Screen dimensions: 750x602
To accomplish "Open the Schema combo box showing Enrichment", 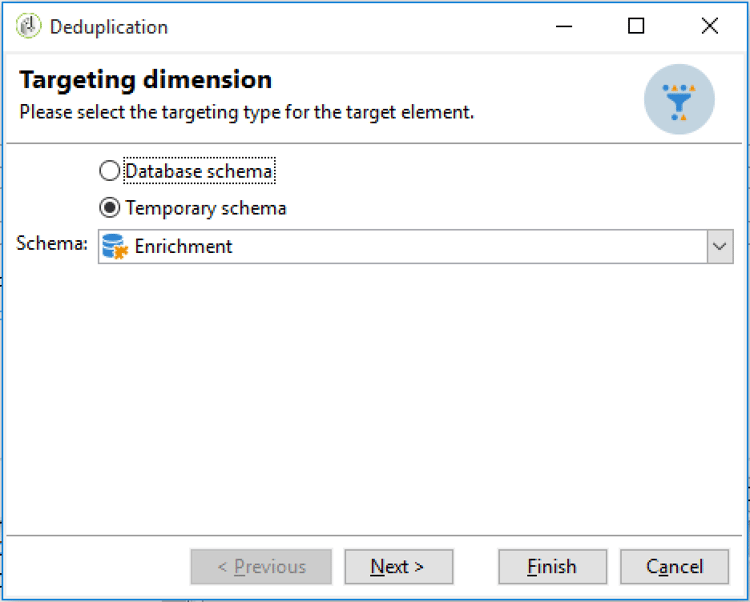I will [x=415, y=246].
